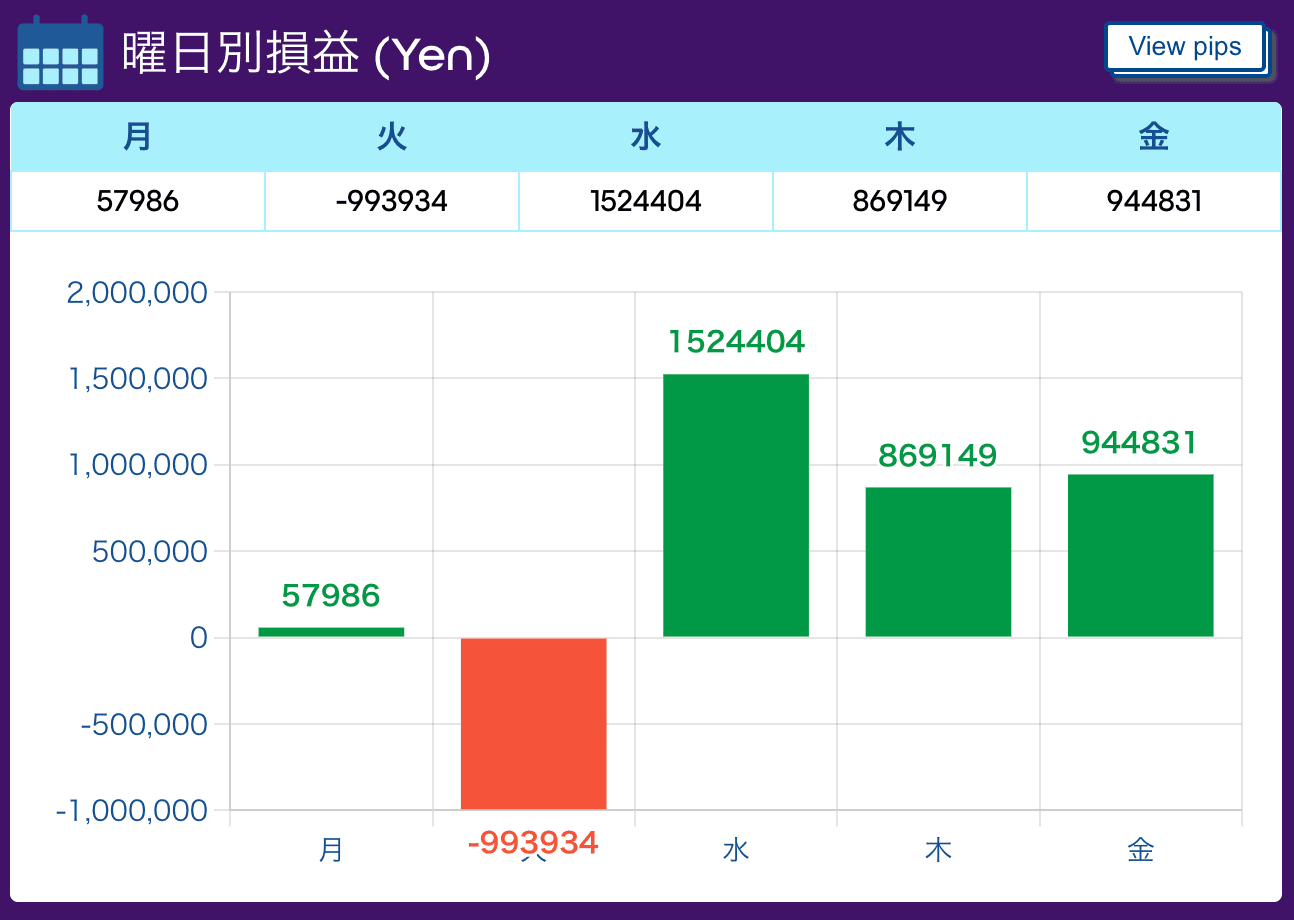
Task: Click the red Tuesday loss bar
Action: 533,723
